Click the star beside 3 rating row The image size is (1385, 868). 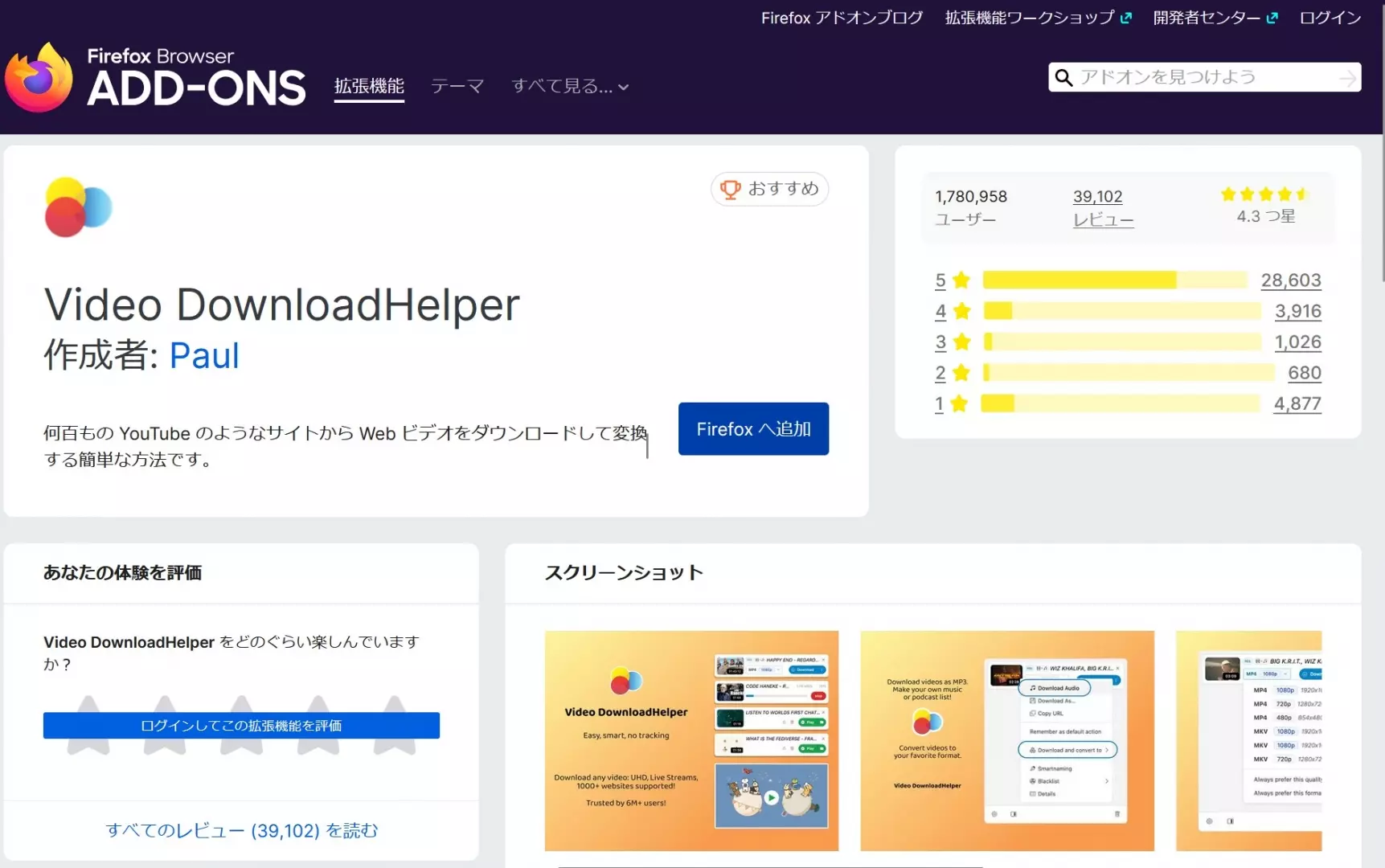961,342
